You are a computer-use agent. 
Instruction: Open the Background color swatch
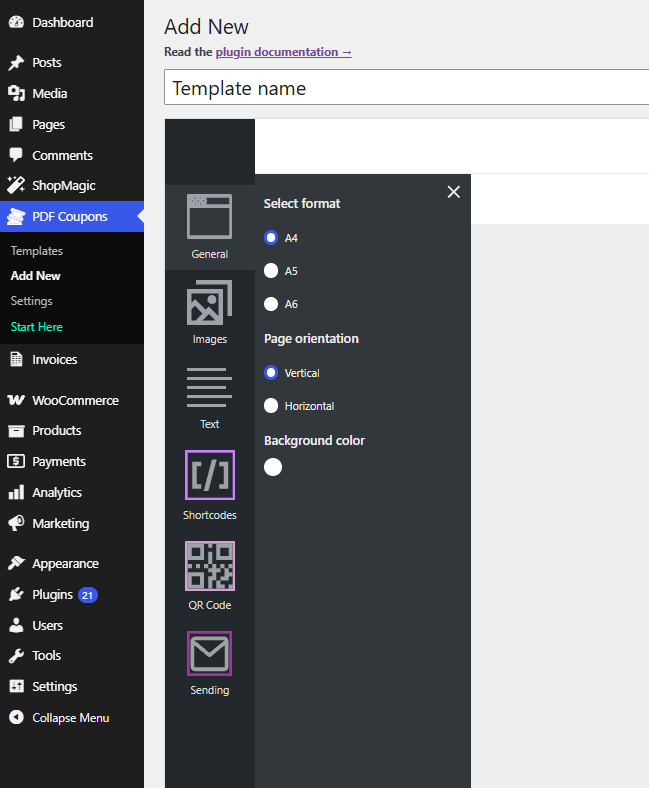(x=273, y=467)
